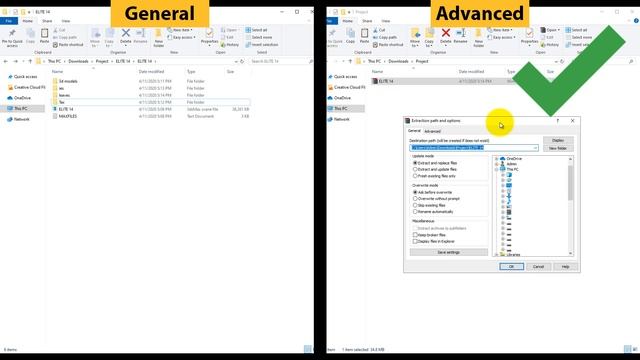Open Easy access dropdown in left ribbon

182,37
